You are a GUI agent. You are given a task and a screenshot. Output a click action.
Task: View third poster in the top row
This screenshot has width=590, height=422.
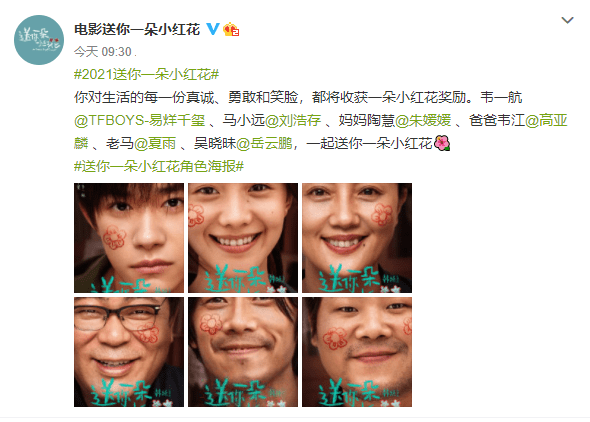pos(357,238)
